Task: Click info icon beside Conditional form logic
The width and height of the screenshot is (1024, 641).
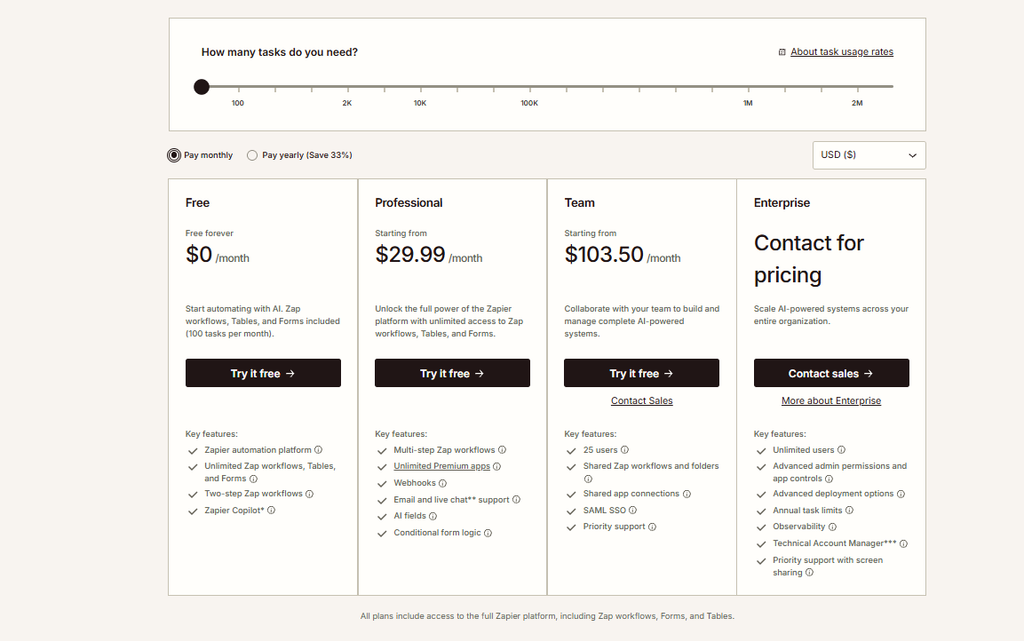Action: click(488, 533)
